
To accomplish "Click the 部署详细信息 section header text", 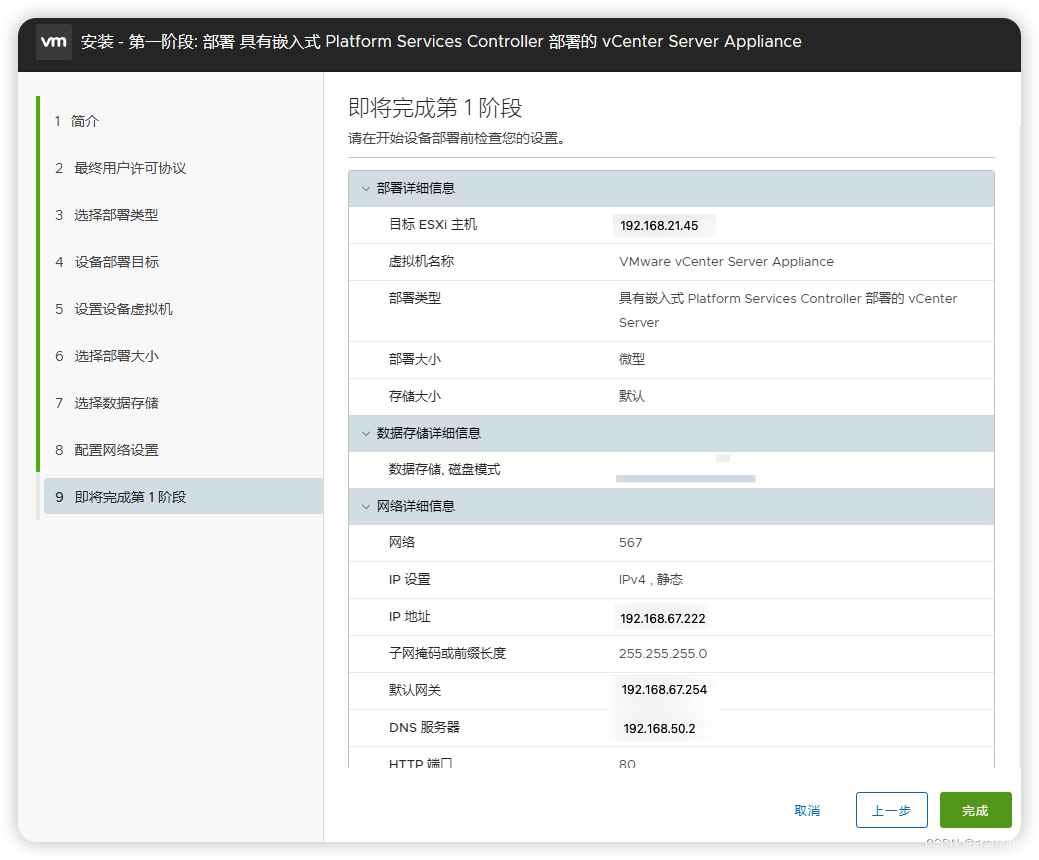I will pyautogui.click(x=415, y=189).
